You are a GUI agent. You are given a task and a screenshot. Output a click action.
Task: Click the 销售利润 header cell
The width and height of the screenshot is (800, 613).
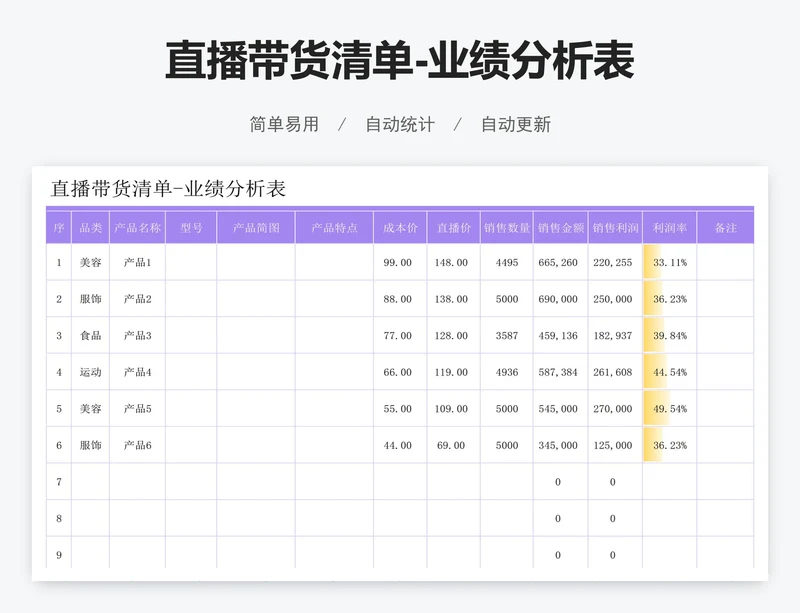tap(615, 228)
